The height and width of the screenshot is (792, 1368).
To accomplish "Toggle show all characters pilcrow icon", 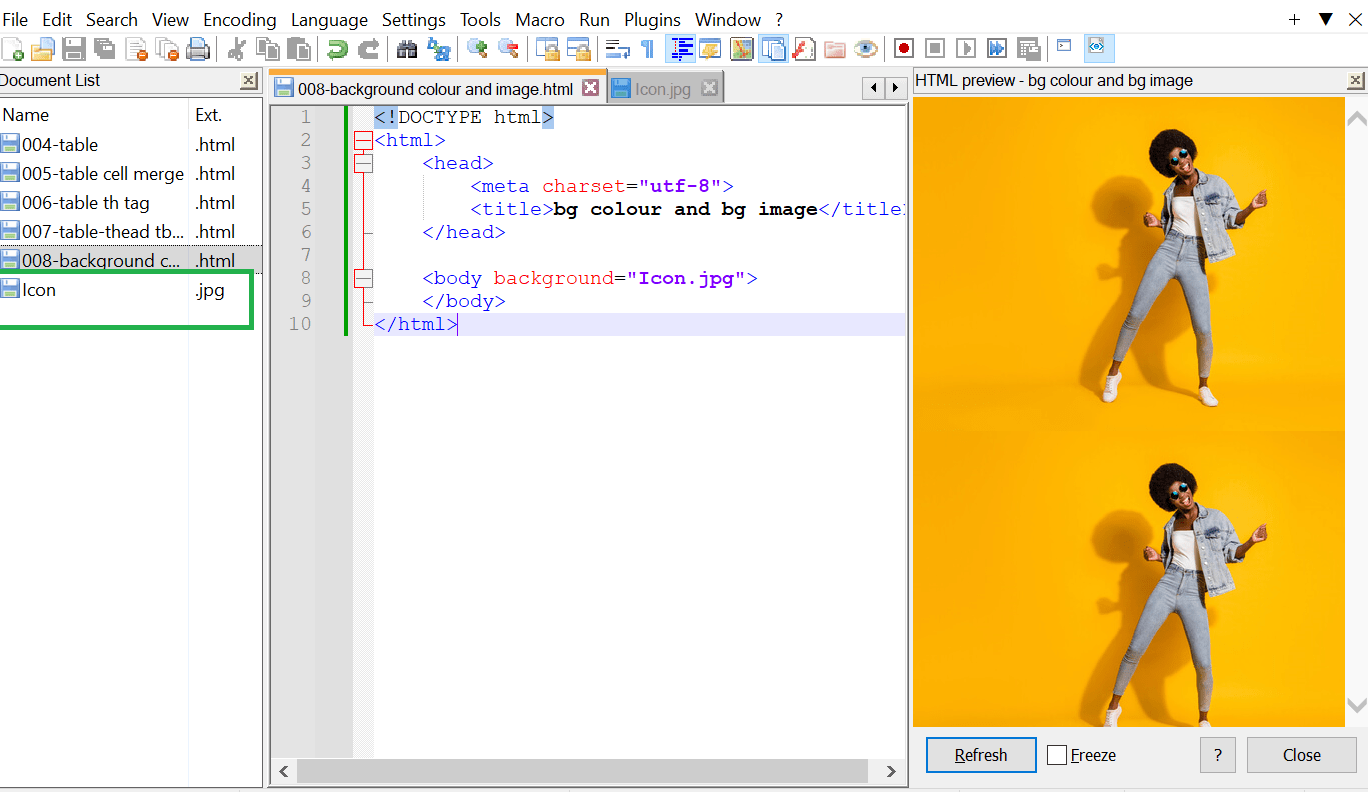I will click(648, 47).
